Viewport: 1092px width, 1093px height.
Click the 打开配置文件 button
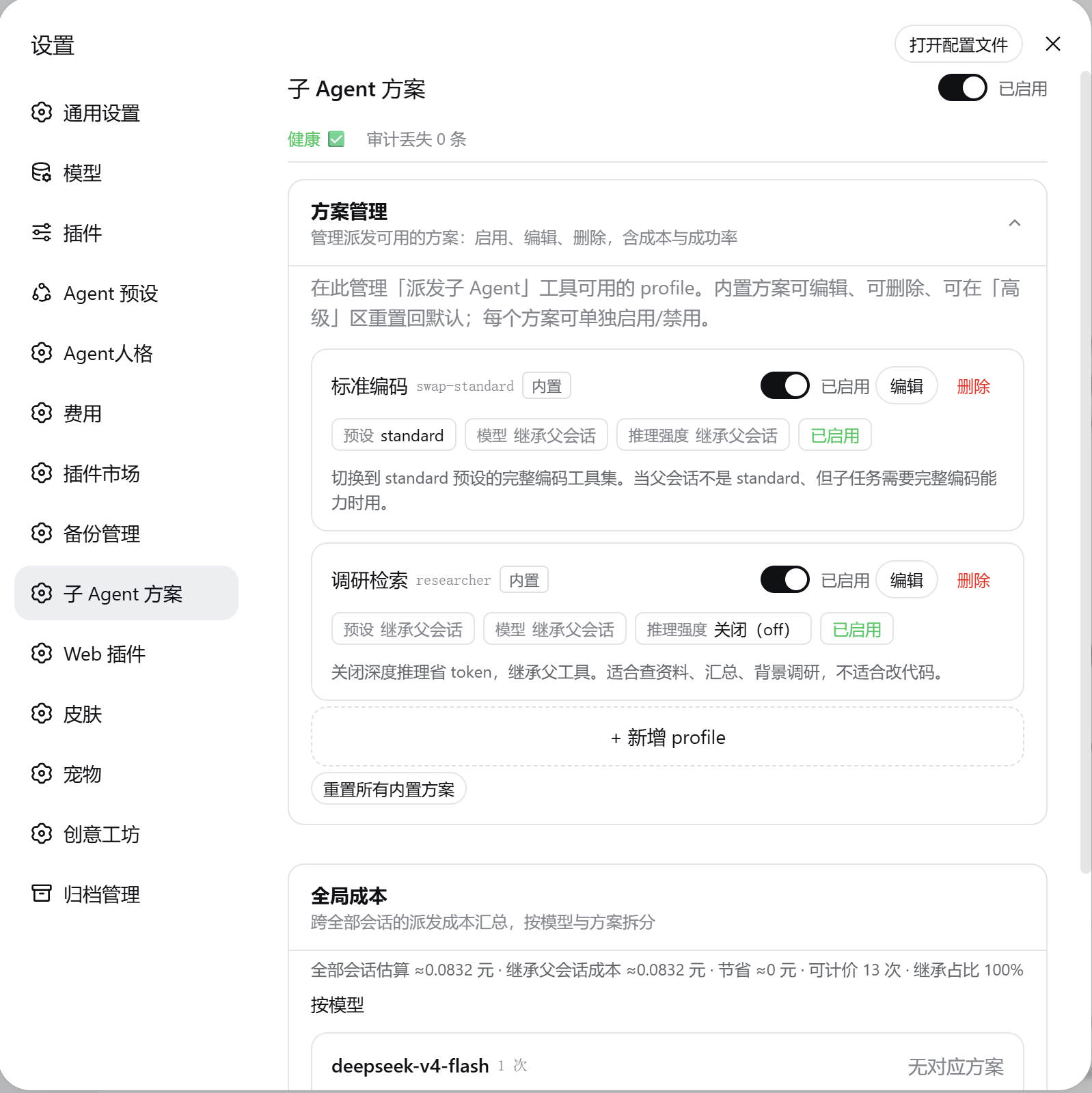click(958, 44)
